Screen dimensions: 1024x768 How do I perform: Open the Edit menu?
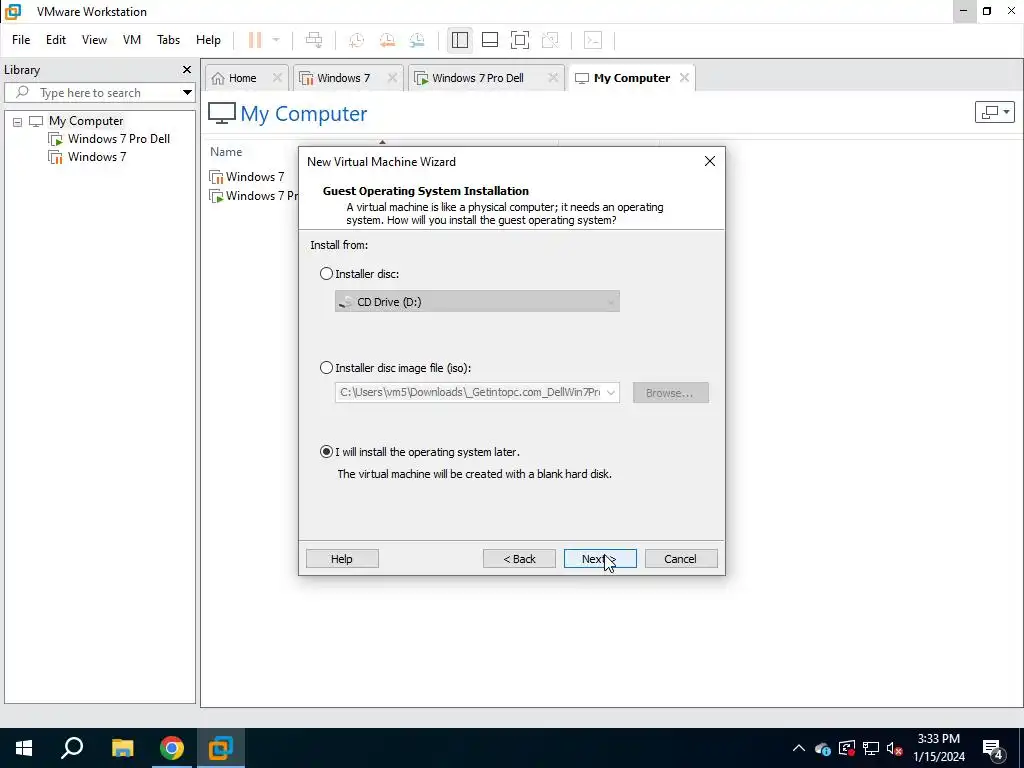point(56,40)
